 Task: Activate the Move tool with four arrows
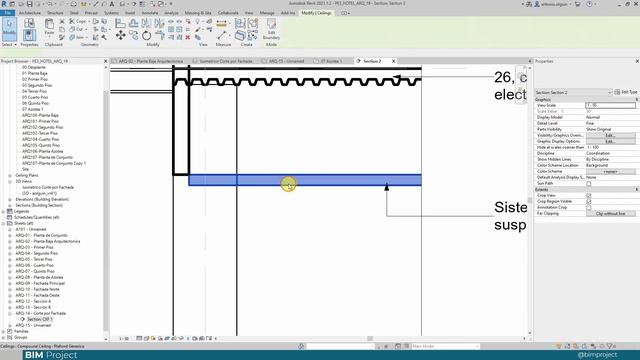pos(120,36)
